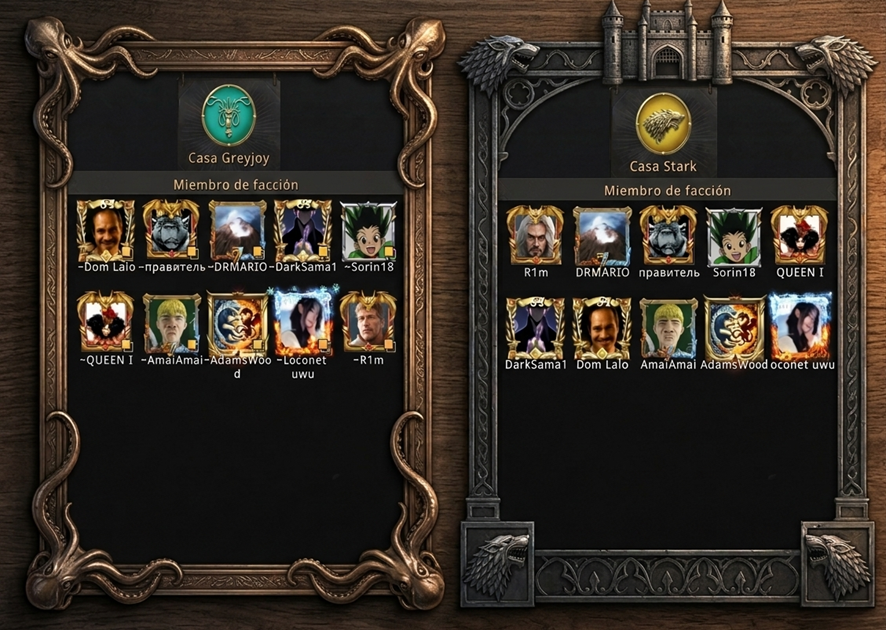Click ~R1m avatar in Greyjoy panel
886x630 pixels.
pyautogui.click(x=368, y=321)
